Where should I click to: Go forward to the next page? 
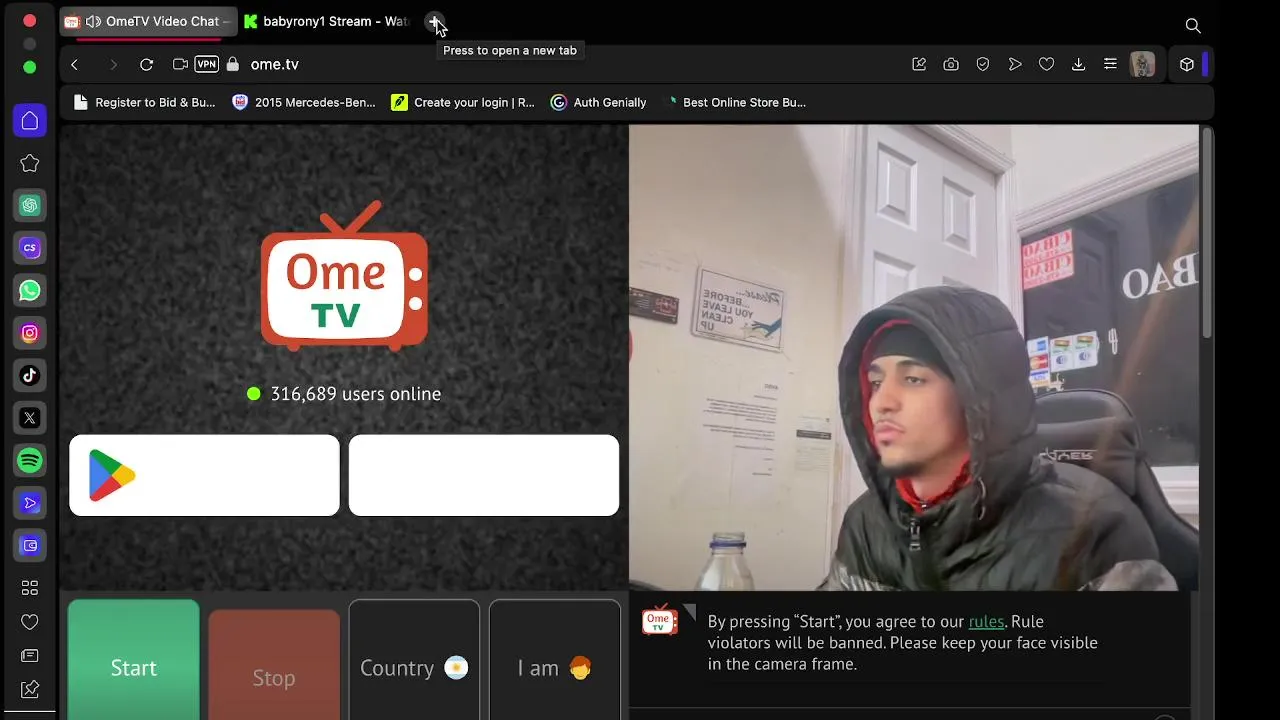click(x=112, y=64)
